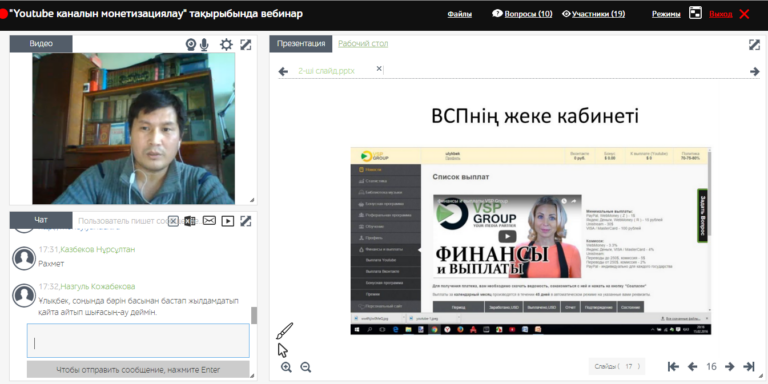Click the play-box icon in chat toolbar
768x384 pixels.
[x=227, y=221]
